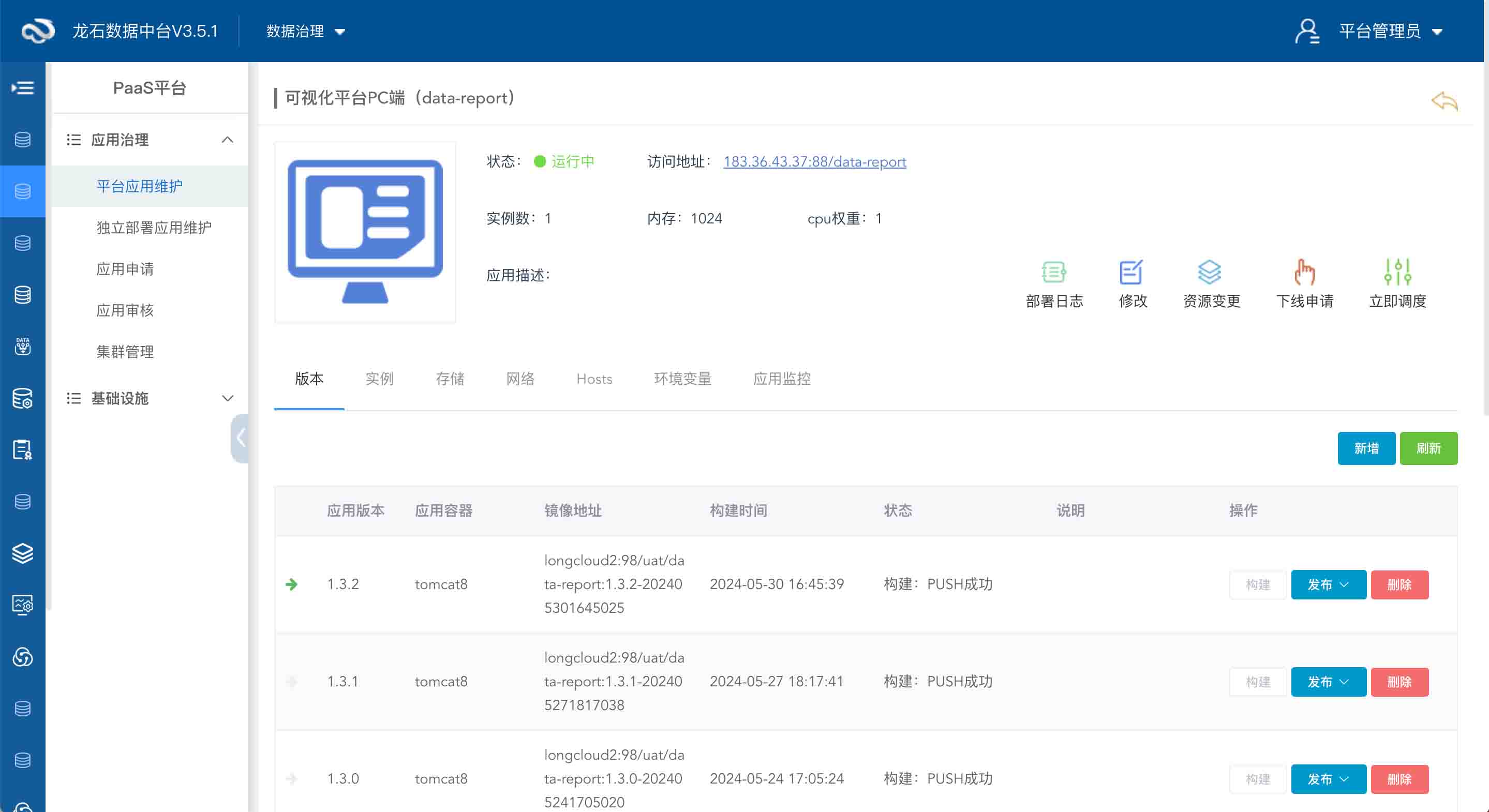
Task: Delete version 1.3.0 with 删除
Action: (x=1399, y=778)
